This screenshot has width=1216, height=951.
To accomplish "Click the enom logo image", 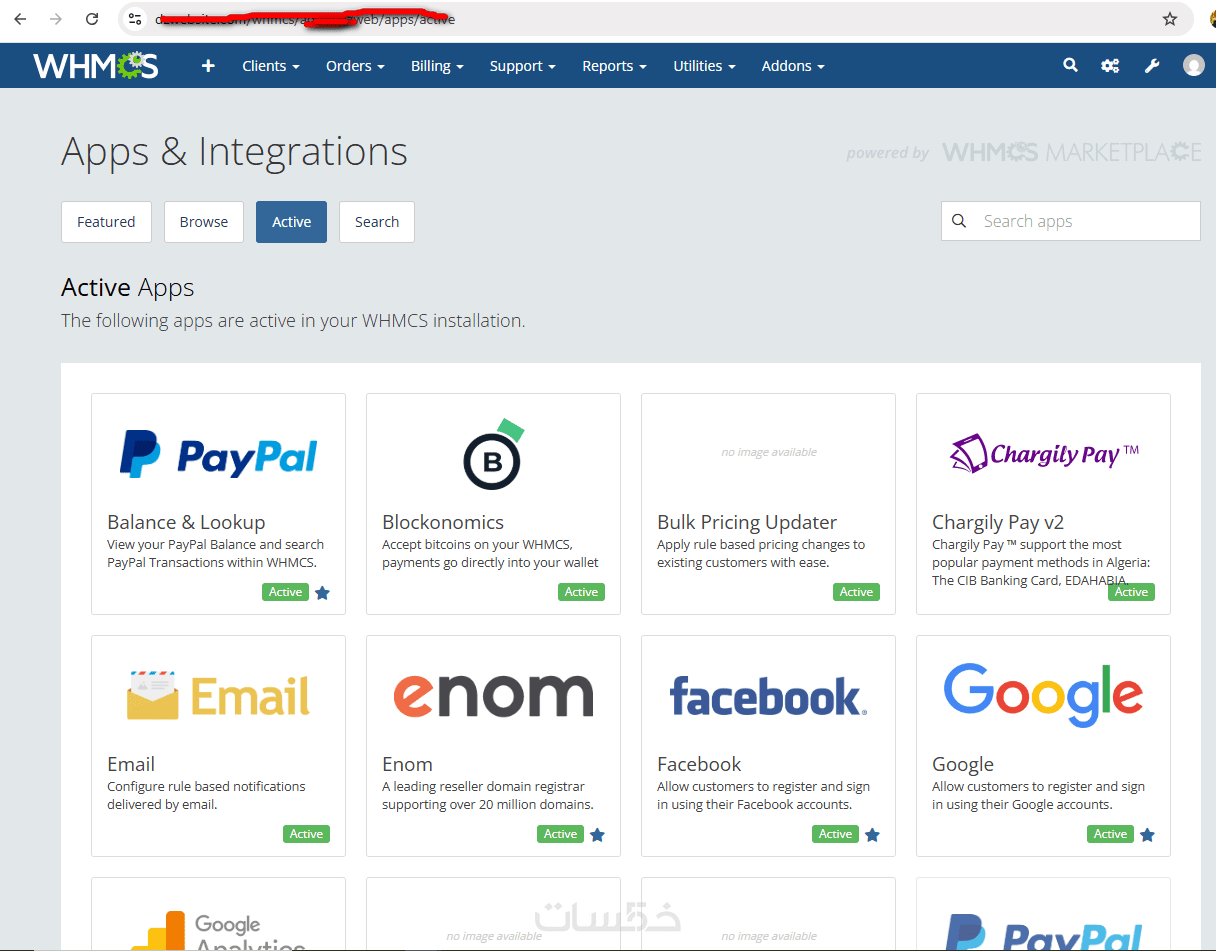I will click(x=493, y=695).
